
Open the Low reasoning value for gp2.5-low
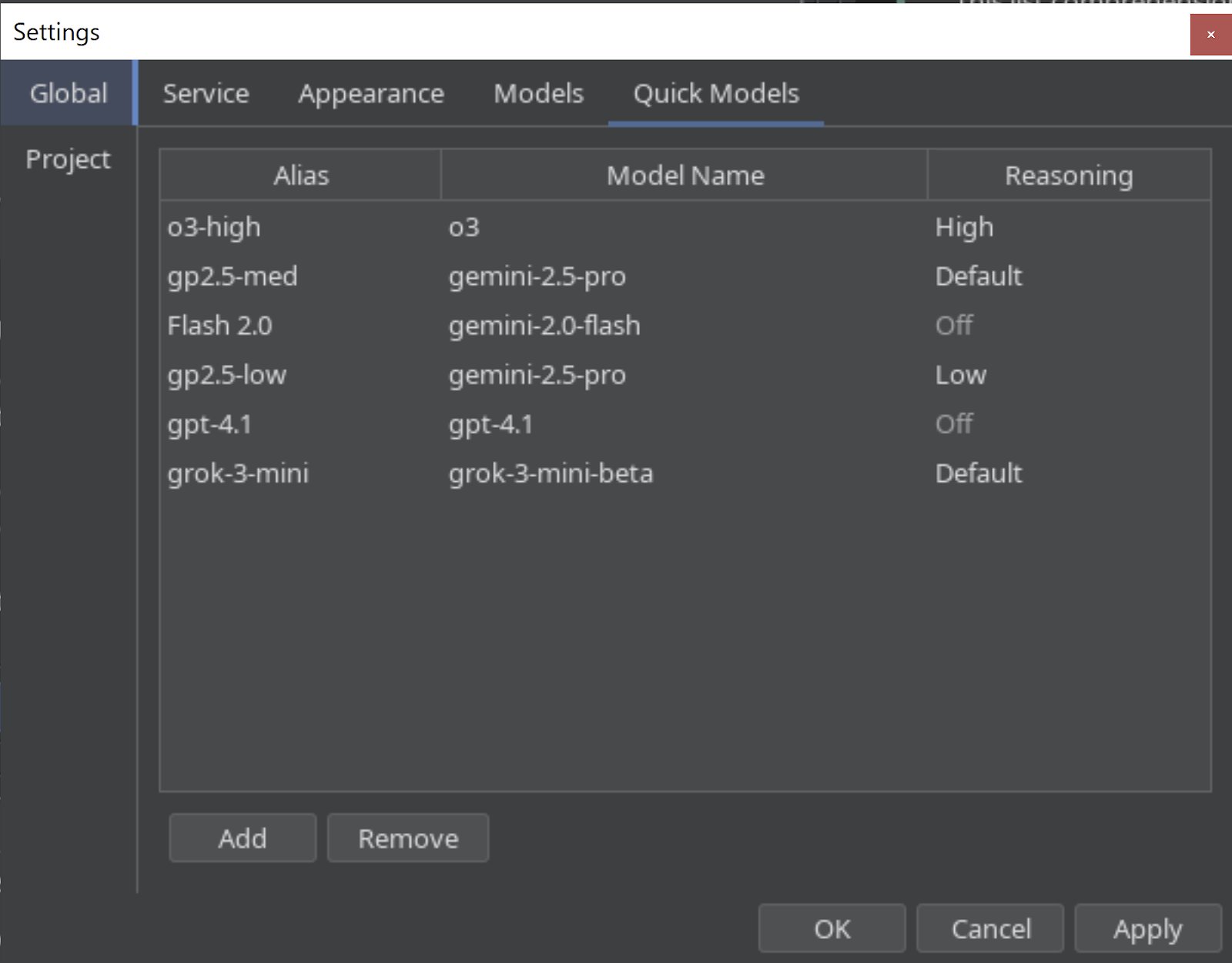tap(1069, 375)
